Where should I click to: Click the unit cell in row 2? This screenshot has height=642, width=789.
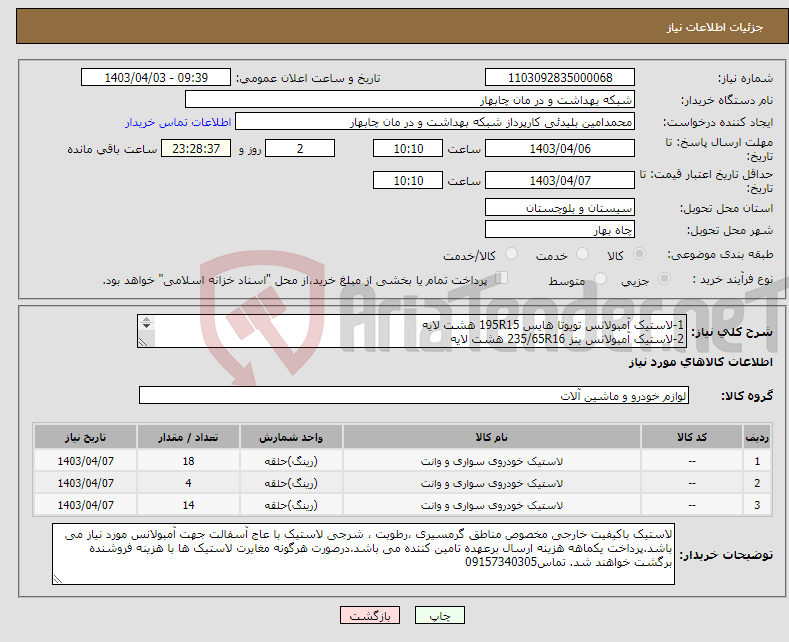click(291, 483)
